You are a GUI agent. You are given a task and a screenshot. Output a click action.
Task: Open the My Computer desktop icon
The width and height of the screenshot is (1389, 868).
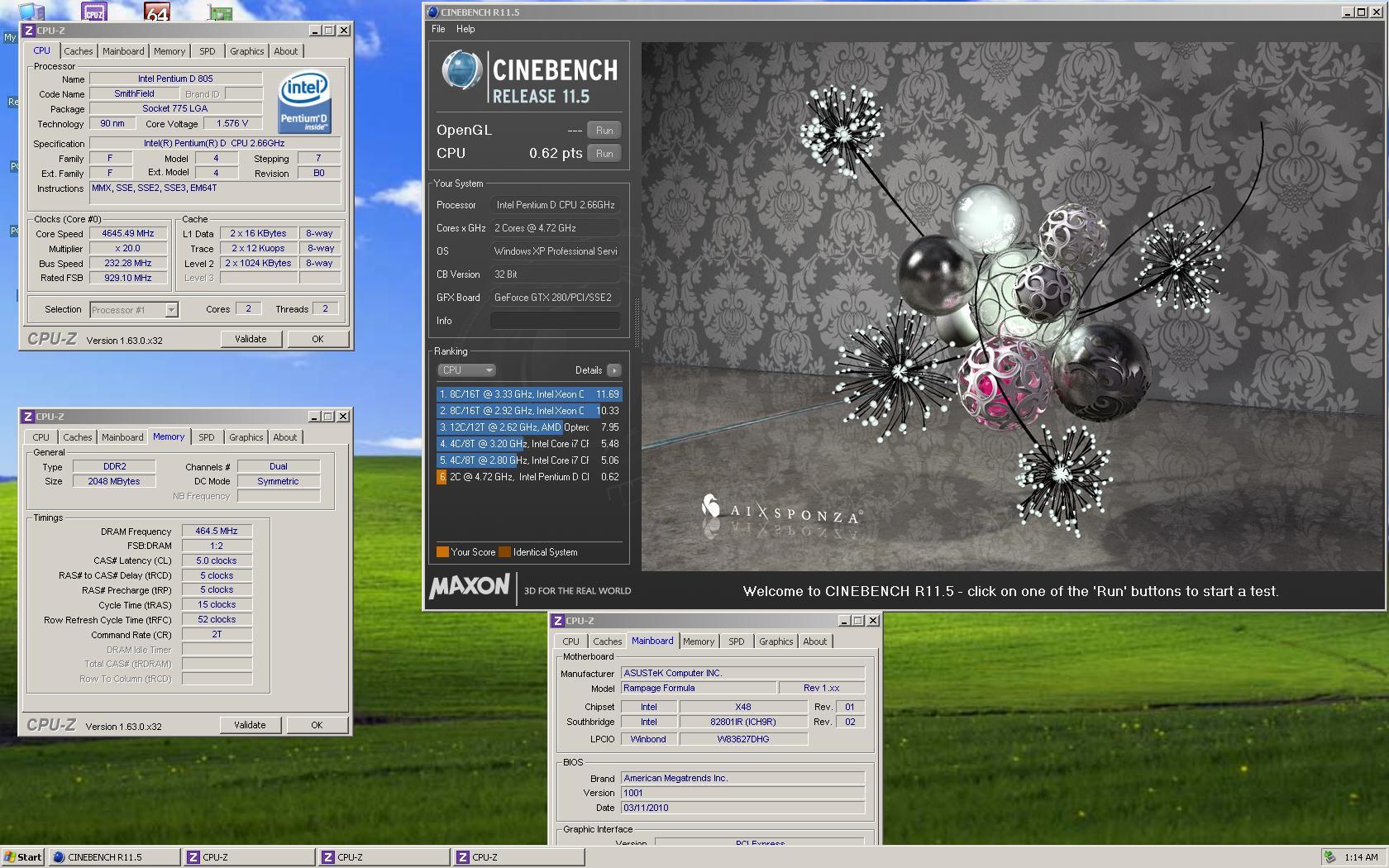(x=31, y=11)
